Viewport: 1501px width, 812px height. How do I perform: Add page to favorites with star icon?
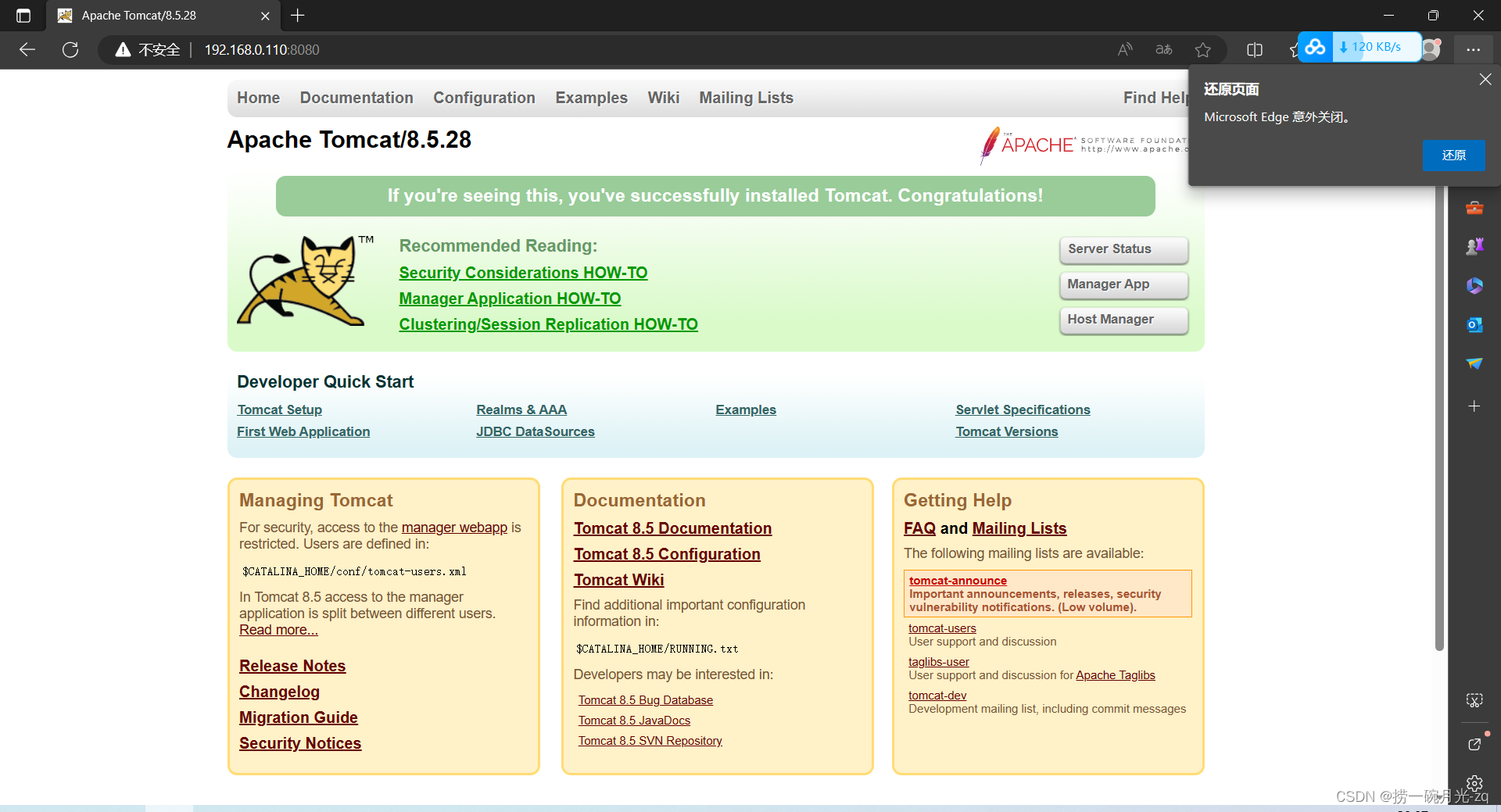pos(1203,50)
